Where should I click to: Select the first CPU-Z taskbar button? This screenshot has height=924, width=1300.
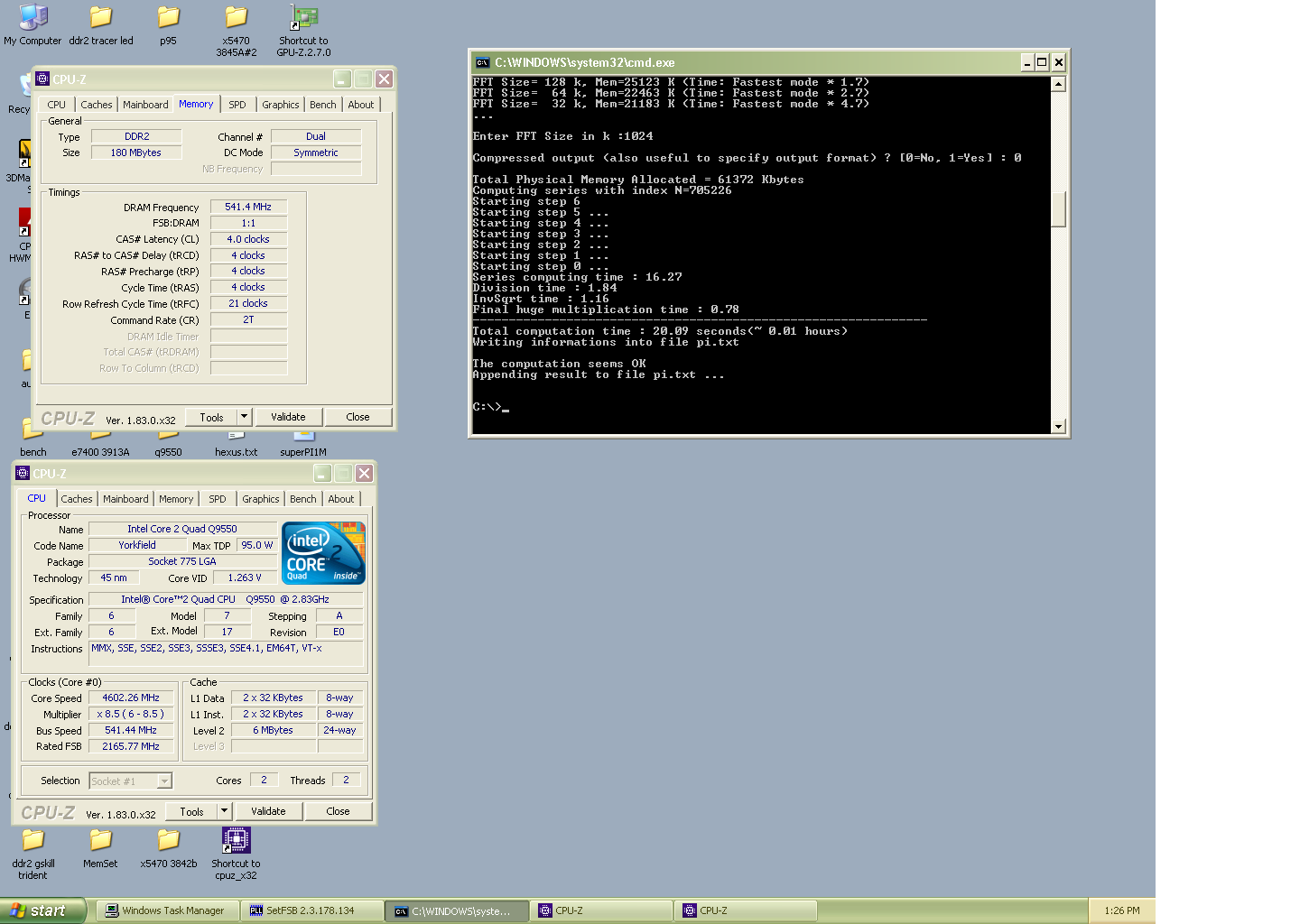(601, 910)
